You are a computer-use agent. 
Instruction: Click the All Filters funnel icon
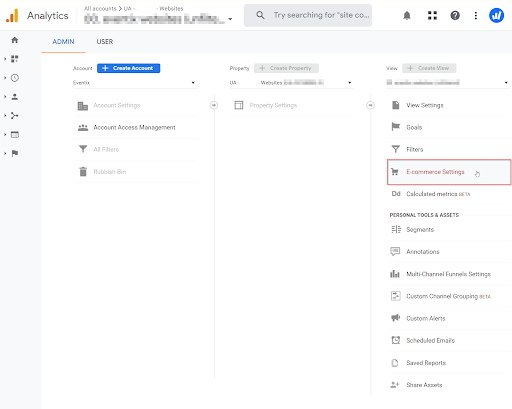(83, 149)
